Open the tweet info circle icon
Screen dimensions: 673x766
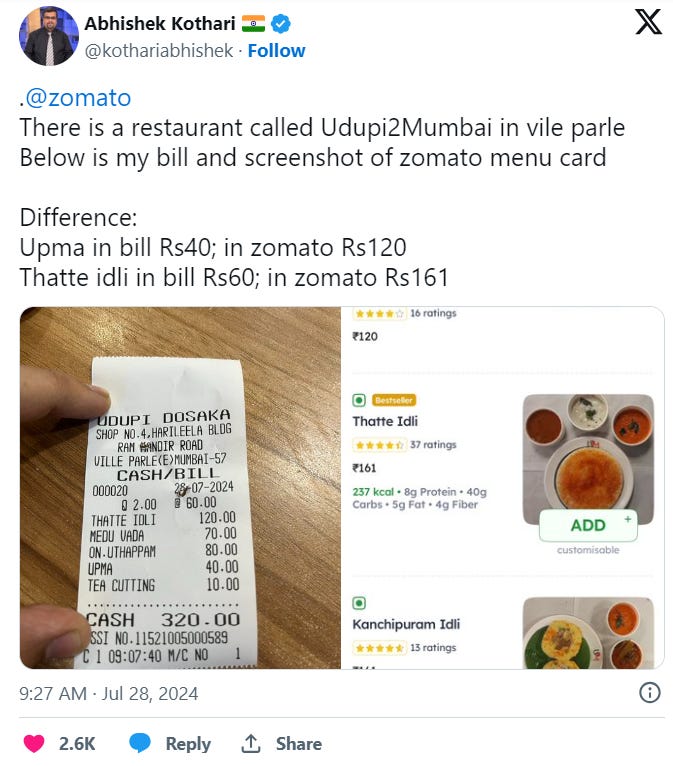point(650,693)
